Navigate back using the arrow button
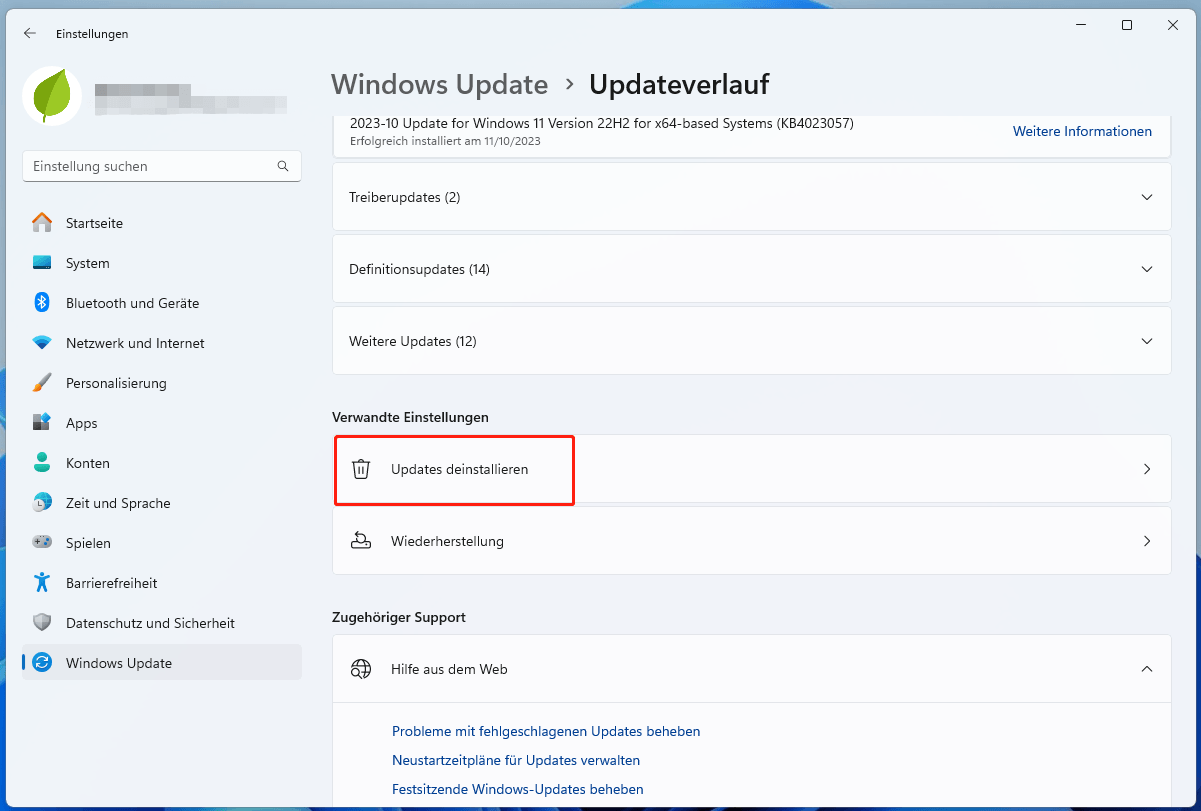This screenshot has width=1201, height=811. tap(29, 33)
